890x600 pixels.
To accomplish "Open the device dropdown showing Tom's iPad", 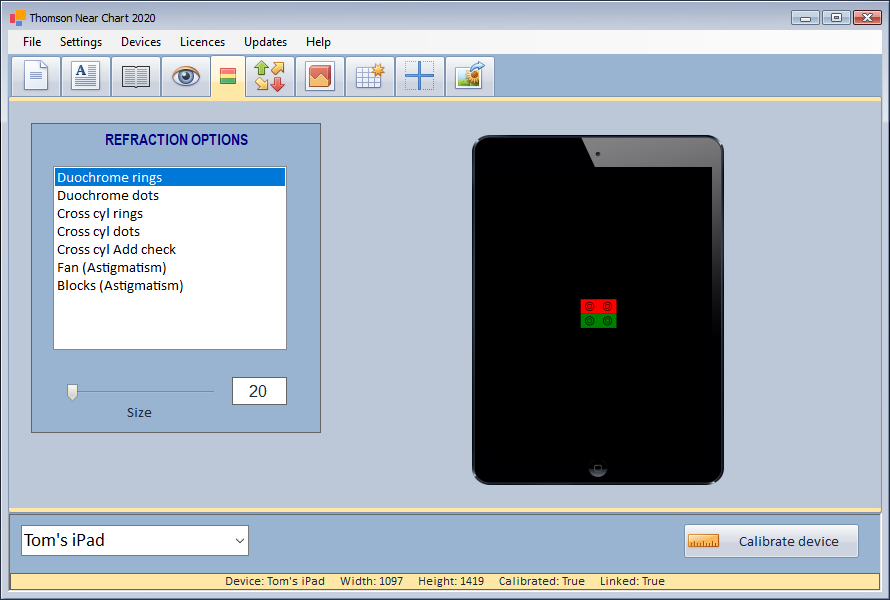I will coord(135,541).
